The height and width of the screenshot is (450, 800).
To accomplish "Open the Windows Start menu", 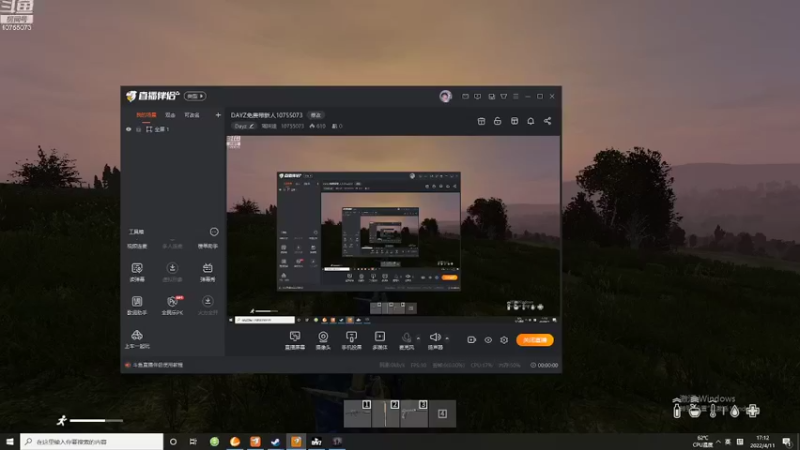I will (10, 441).
